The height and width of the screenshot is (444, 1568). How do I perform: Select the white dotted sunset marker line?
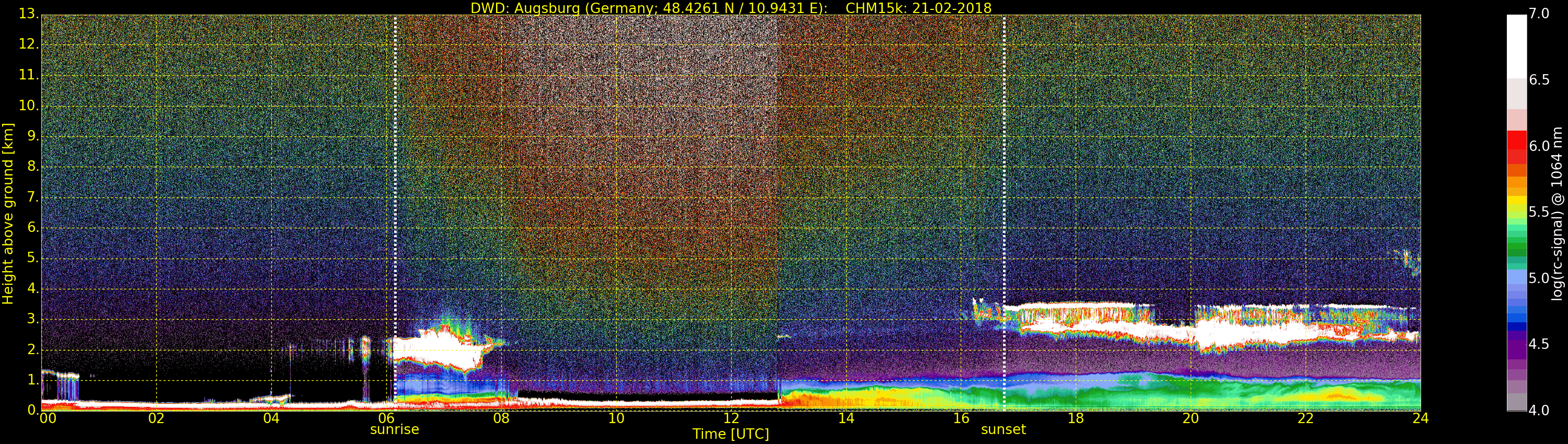[x=1004, y=213]
